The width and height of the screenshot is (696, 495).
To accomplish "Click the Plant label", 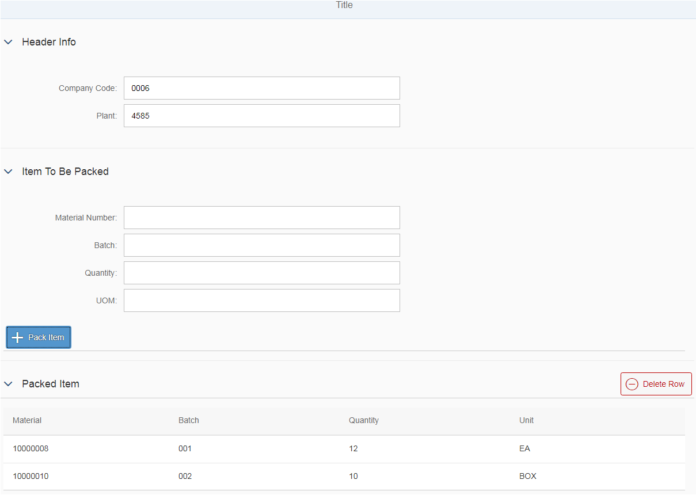I will tap(107, 116).
